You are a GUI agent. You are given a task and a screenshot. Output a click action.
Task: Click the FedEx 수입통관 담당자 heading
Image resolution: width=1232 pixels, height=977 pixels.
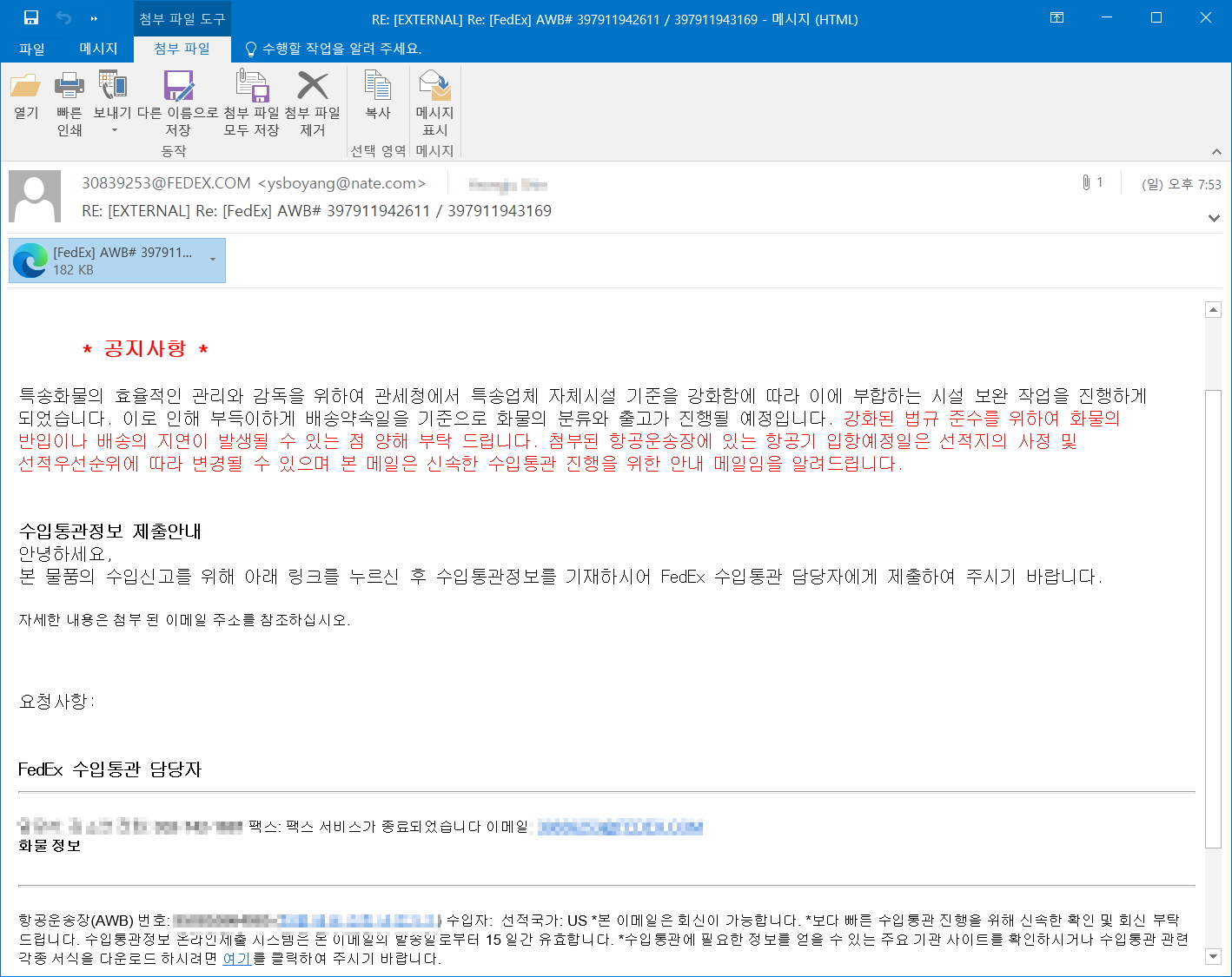[109, 769]
